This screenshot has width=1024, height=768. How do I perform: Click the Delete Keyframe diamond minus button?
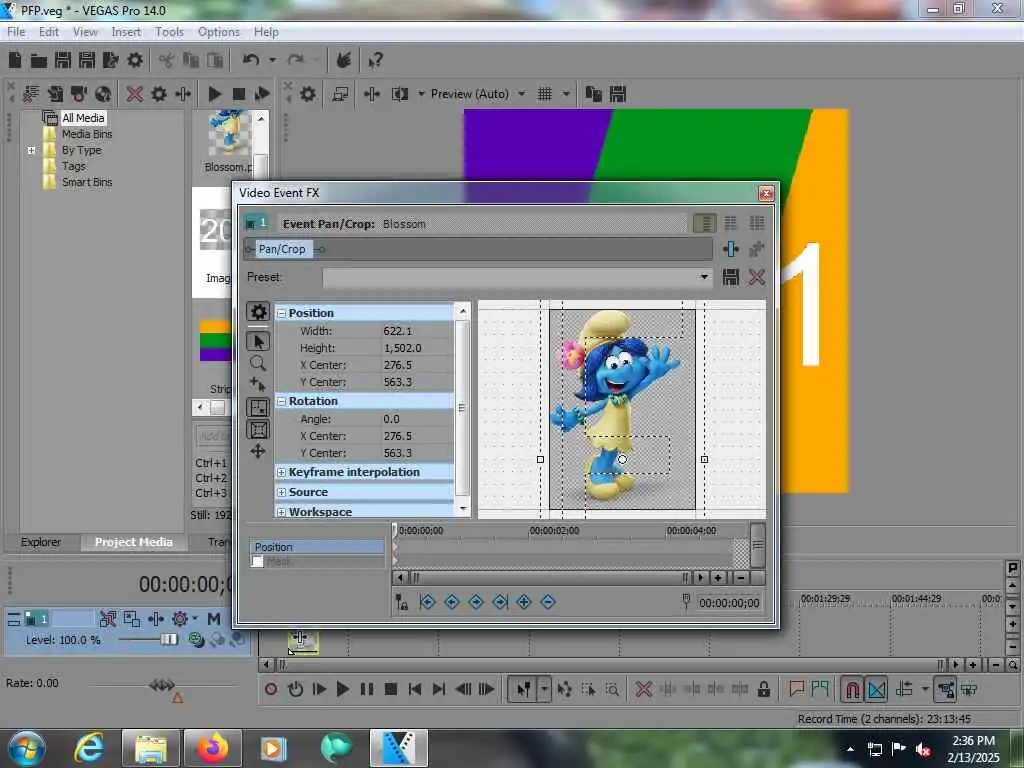[x=548, y=602]
